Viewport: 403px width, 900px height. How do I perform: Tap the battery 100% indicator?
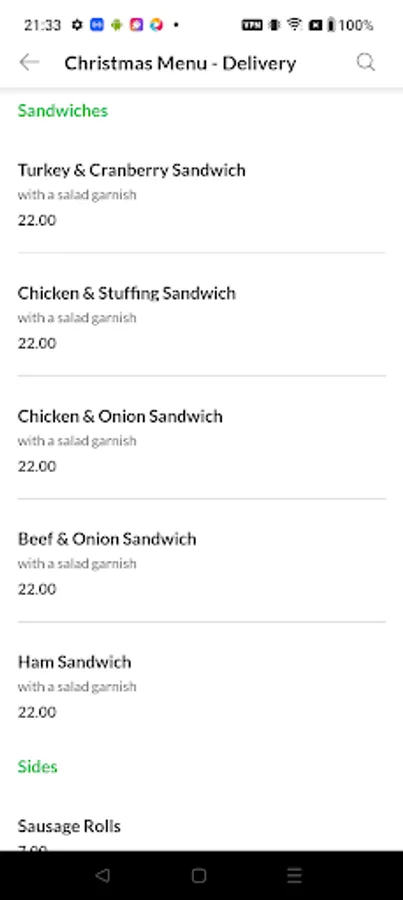(x=350, y=25)
